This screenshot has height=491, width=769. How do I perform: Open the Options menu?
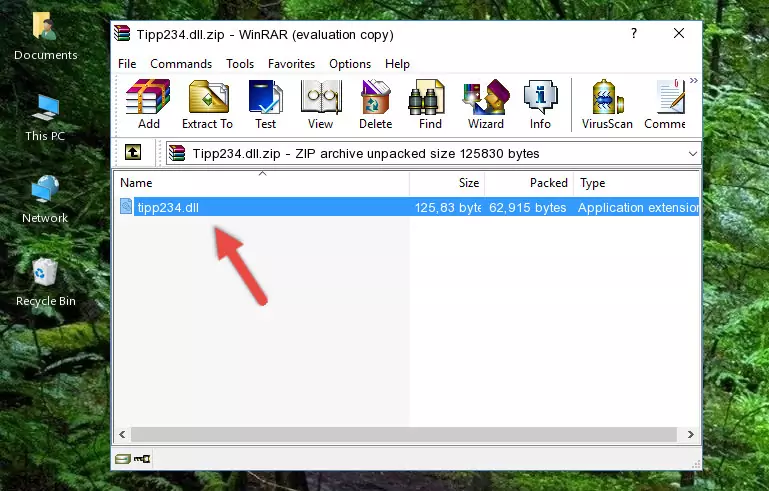point(350,64)
